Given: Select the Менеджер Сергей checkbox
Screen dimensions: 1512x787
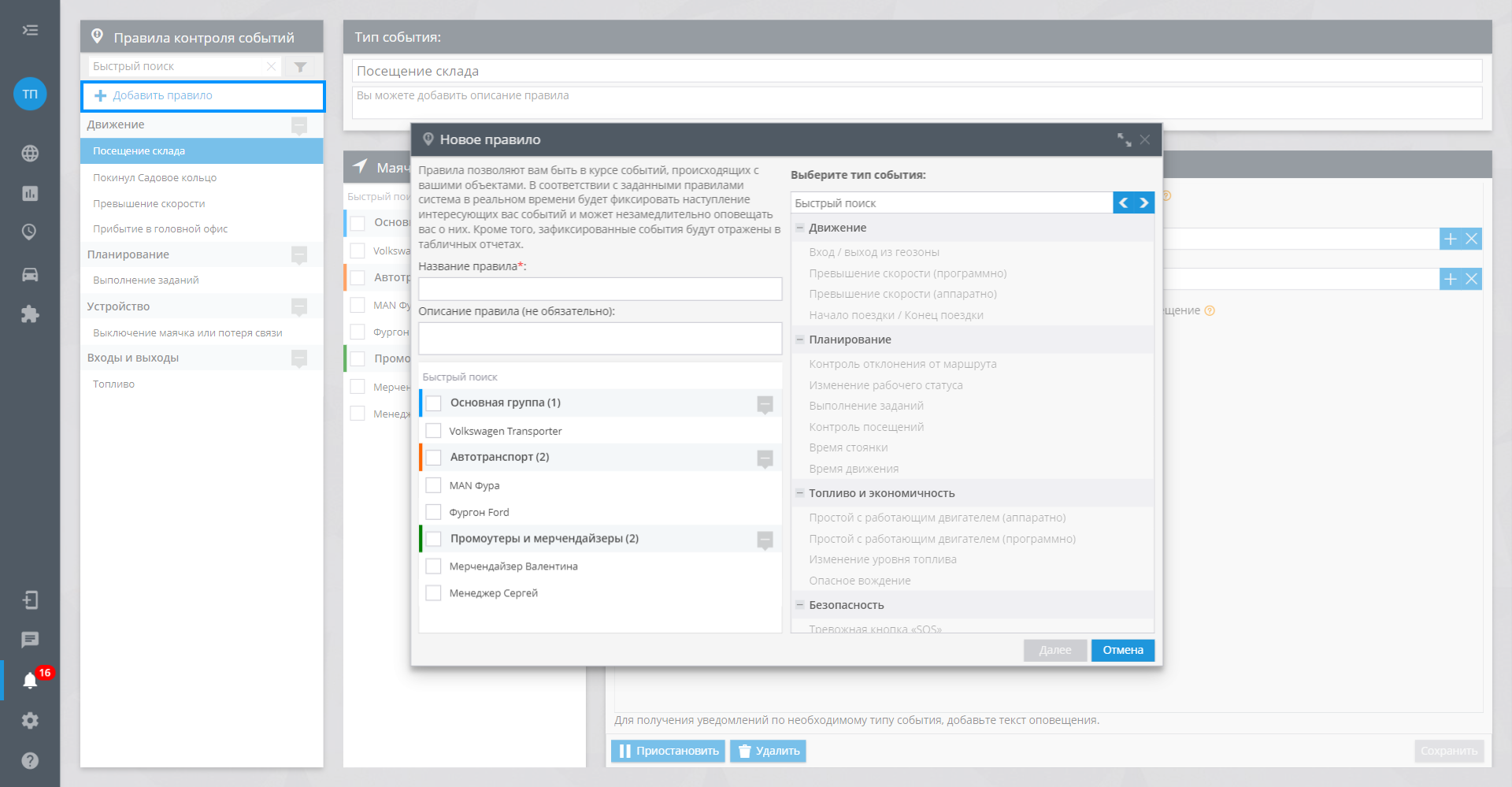Looking at the screenshot, I should click(x=433, y=593).
